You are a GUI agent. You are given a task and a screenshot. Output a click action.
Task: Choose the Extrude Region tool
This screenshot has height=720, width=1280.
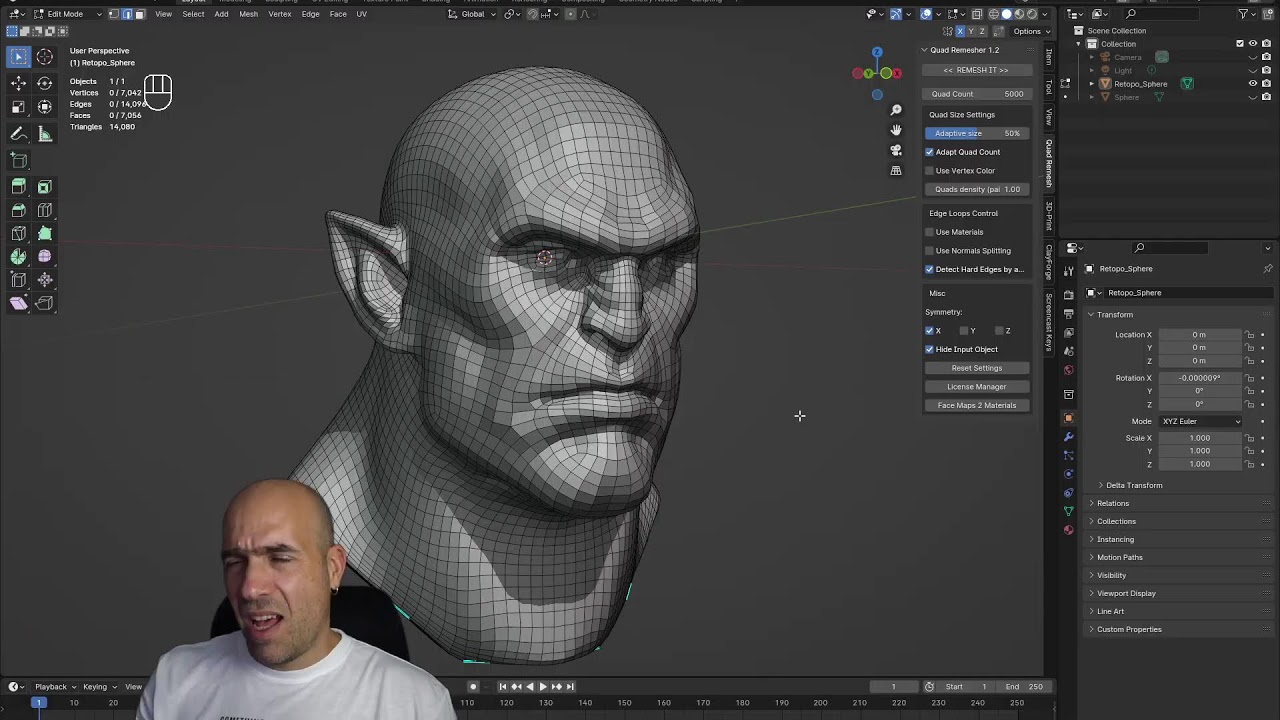[18, 187]
